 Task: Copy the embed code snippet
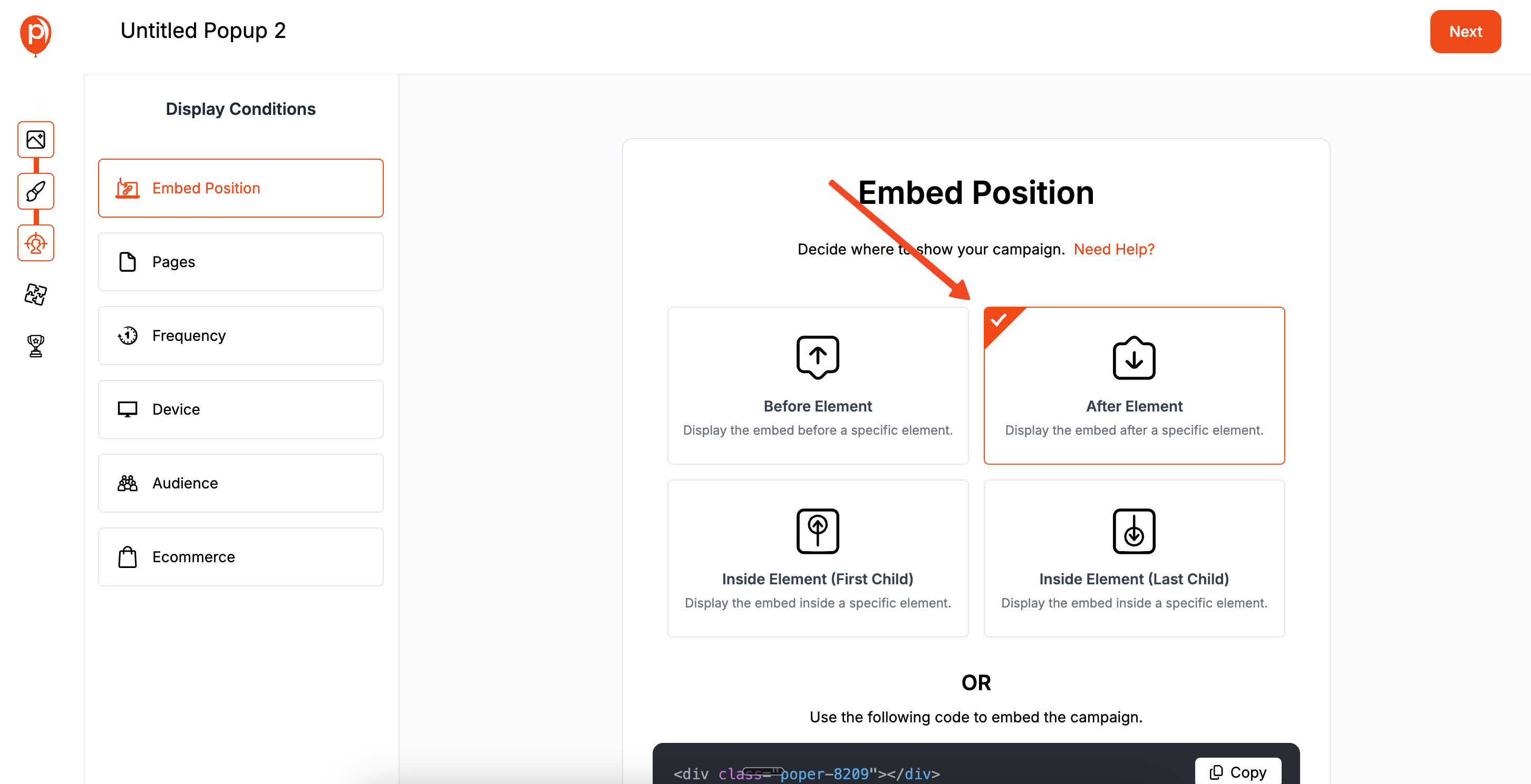click(1238, 771)
